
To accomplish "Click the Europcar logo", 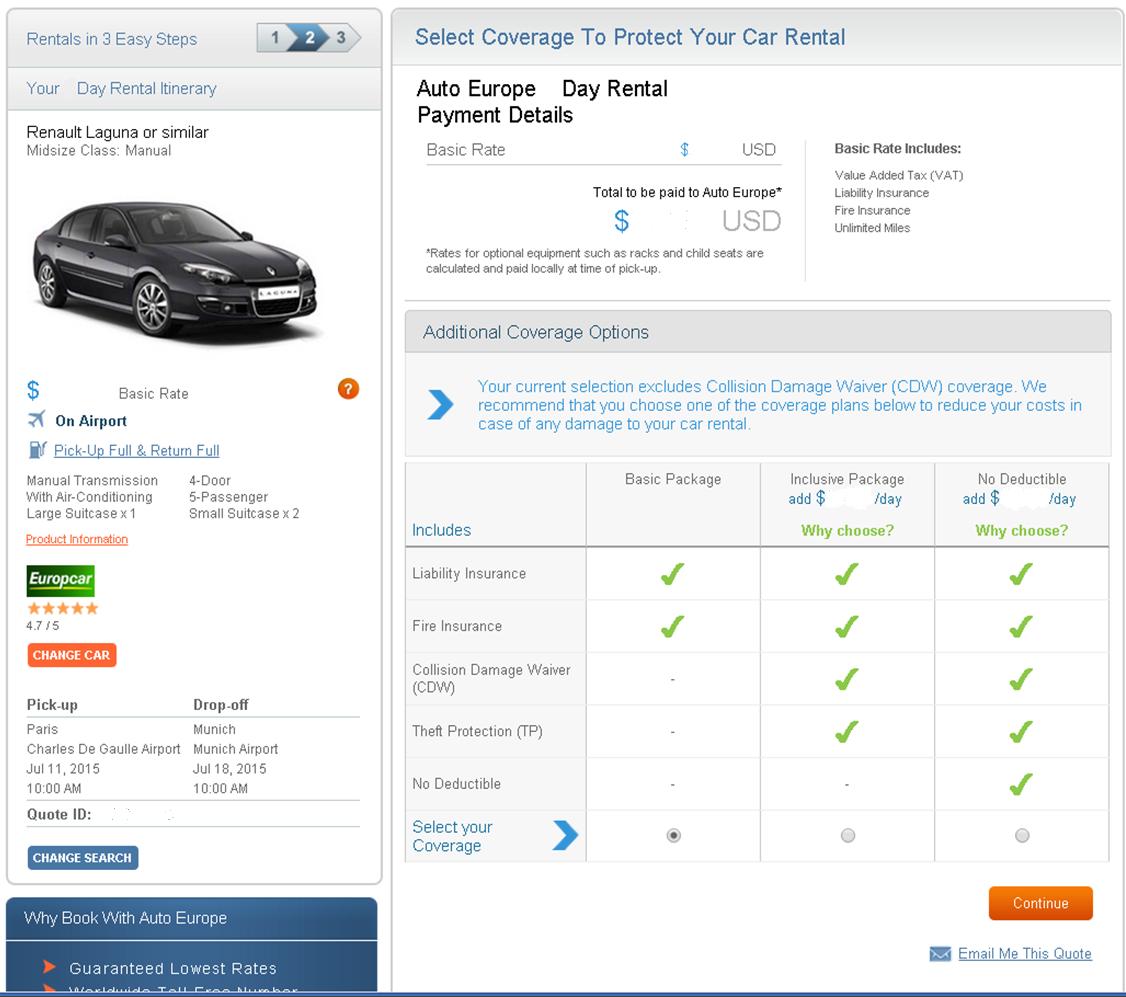I will [x=60, y=580].
